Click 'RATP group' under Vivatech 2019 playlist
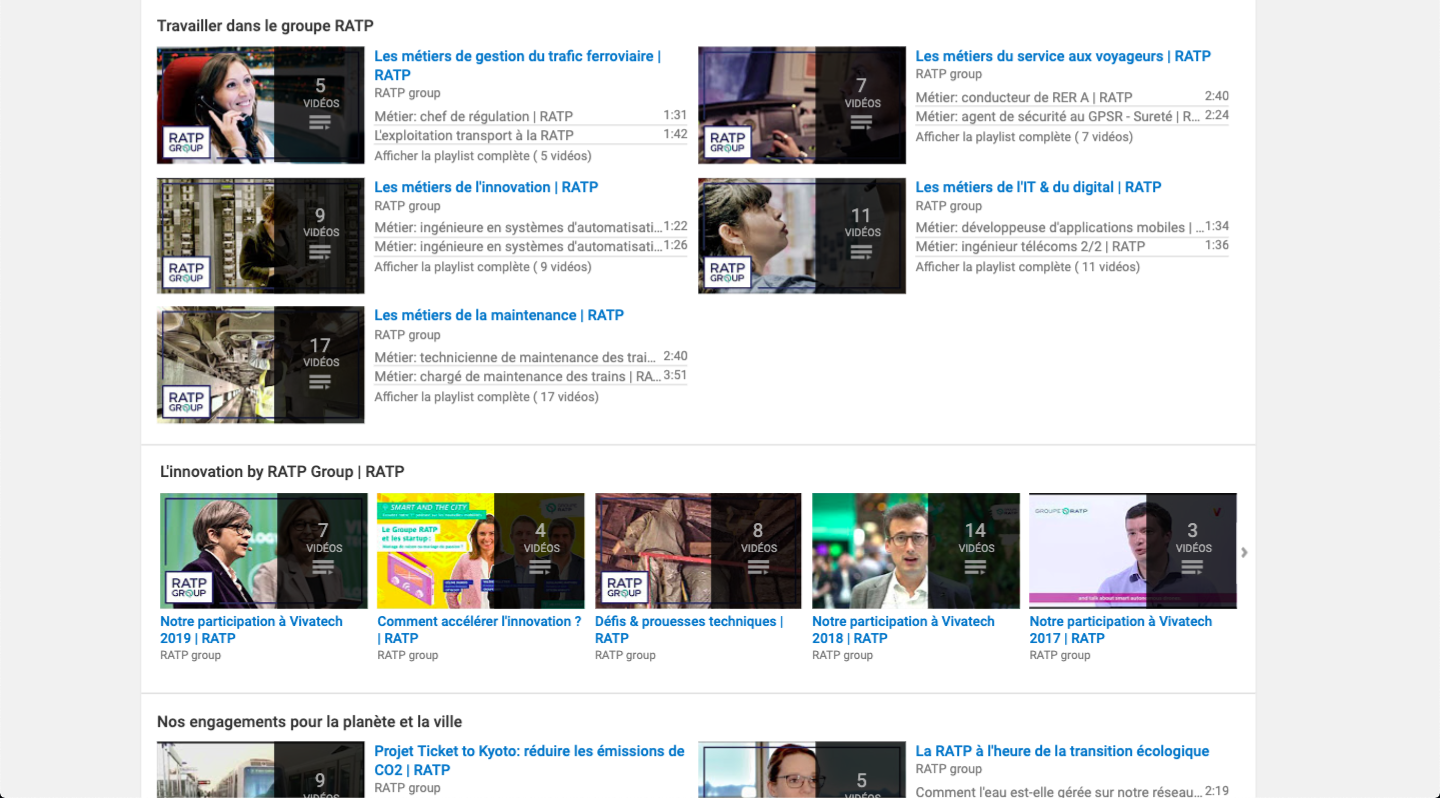Image resolution: width=1440 pixels, height=798 pixels. (190, 656)
